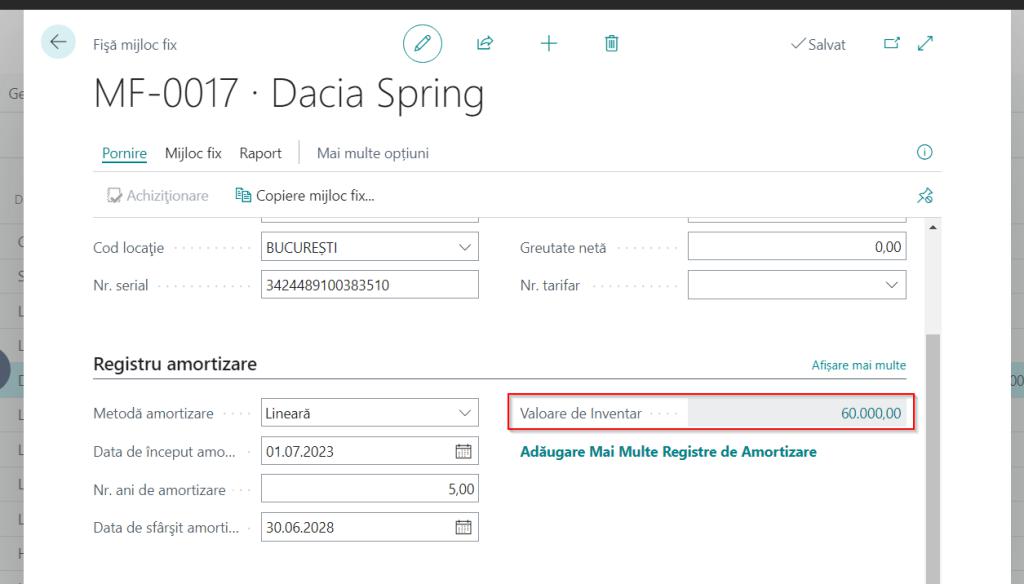Open the Raport menu

pos(260,153)
